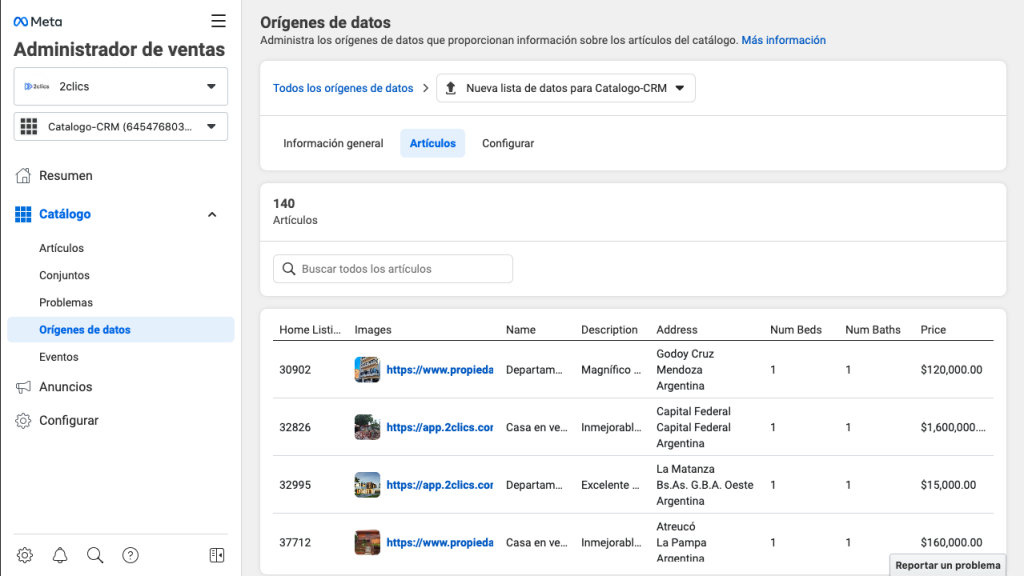Open thumbnail image for listing 37712

[x=367, y=542]
